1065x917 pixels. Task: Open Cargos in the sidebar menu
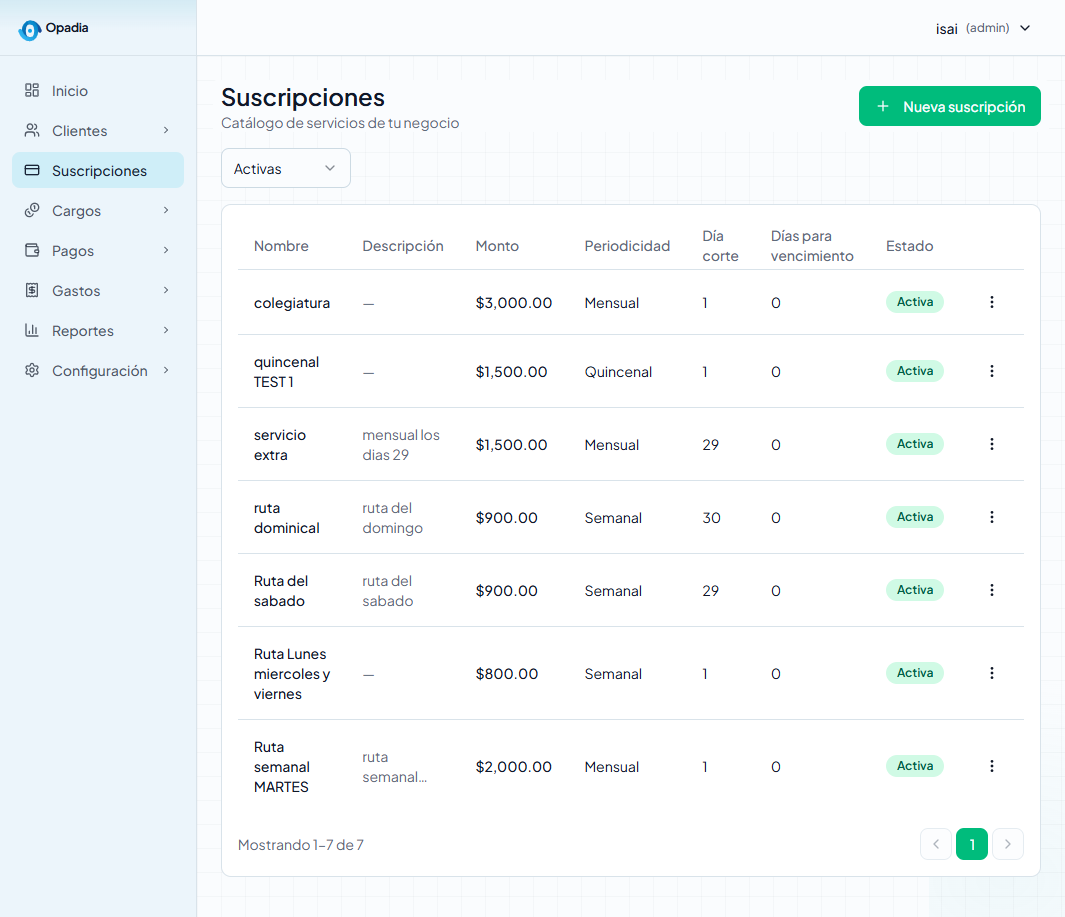coord(98,211)
